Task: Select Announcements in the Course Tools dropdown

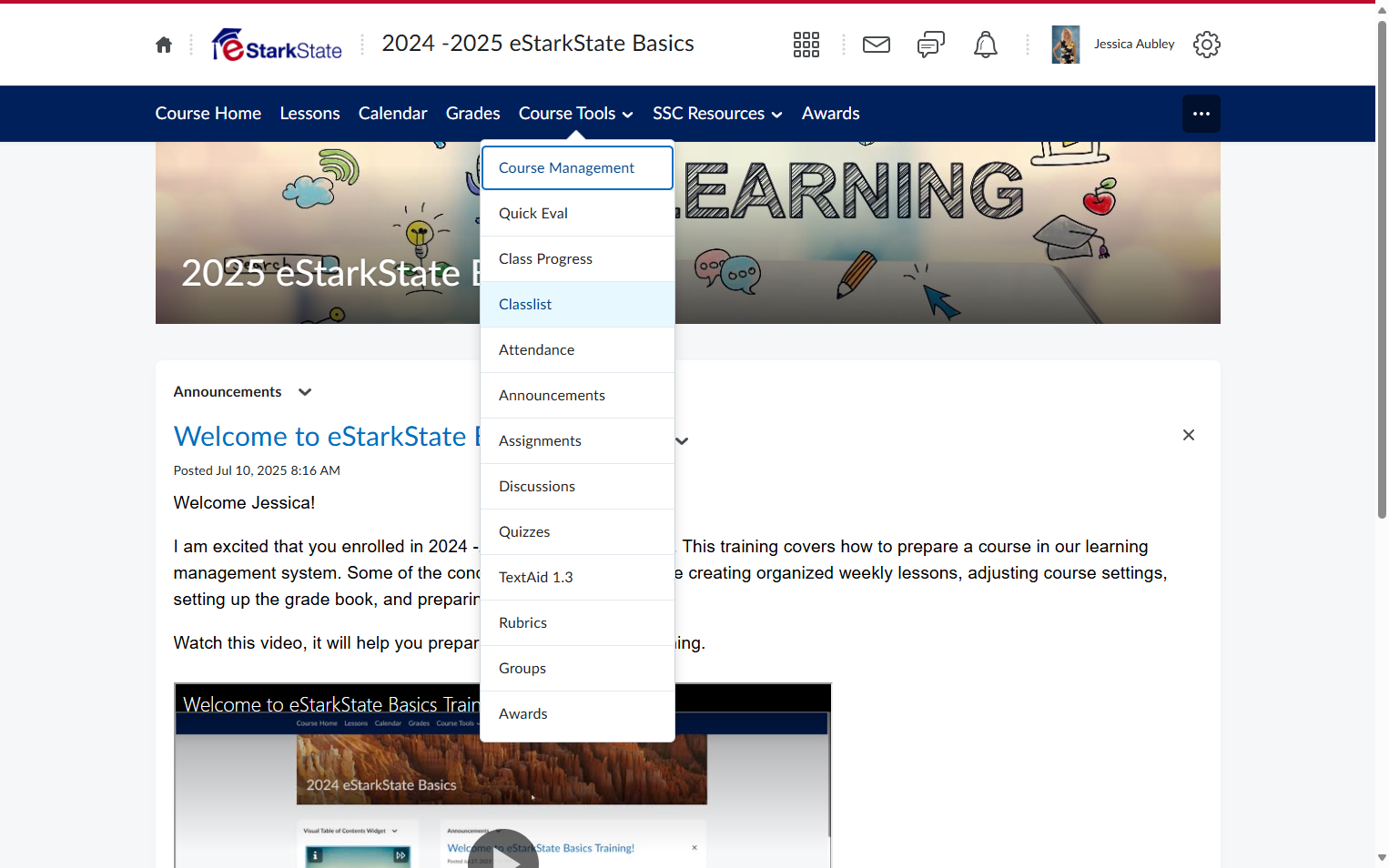Action: coord(577,396)
